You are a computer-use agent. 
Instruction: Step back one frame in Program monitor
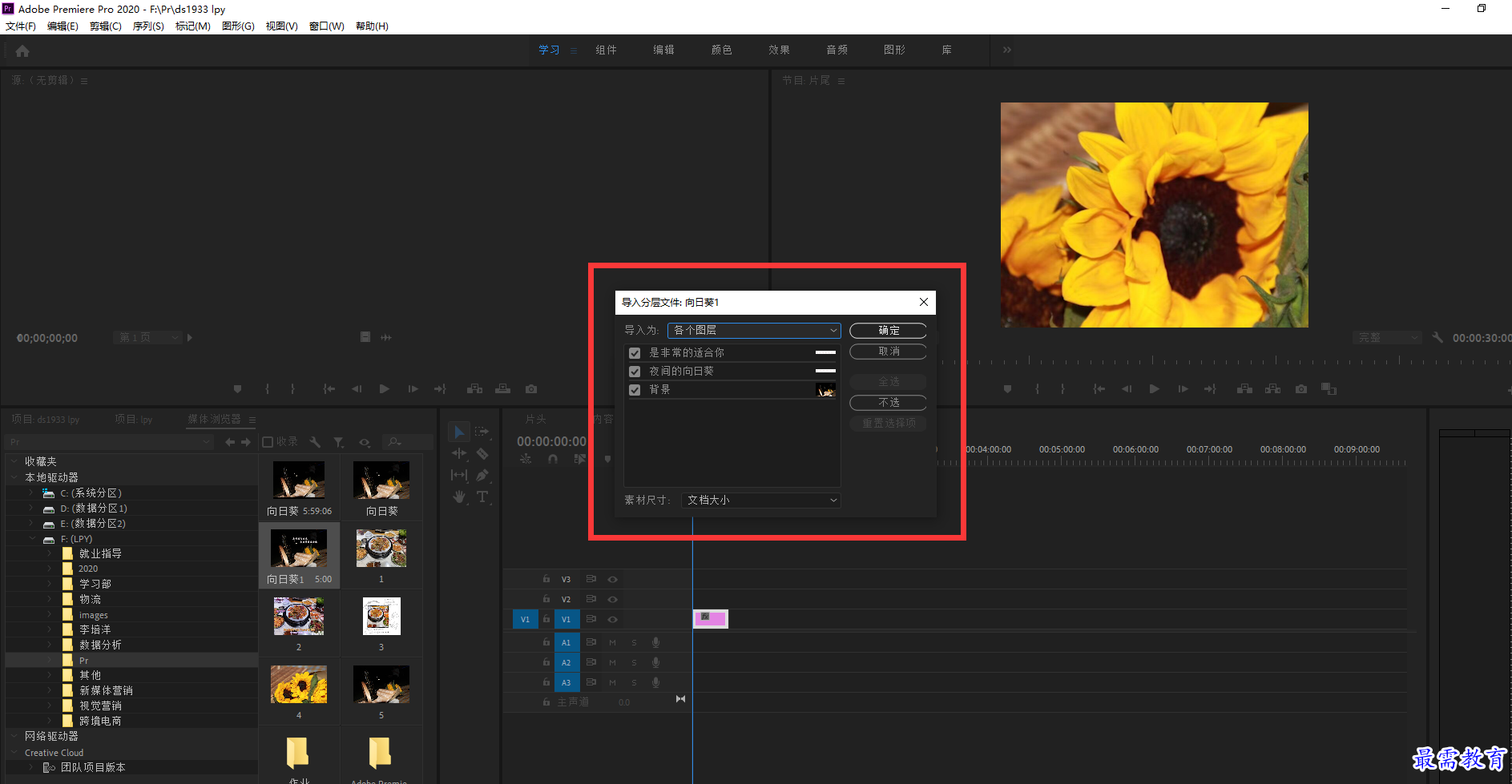click(x=1127, y=389)
